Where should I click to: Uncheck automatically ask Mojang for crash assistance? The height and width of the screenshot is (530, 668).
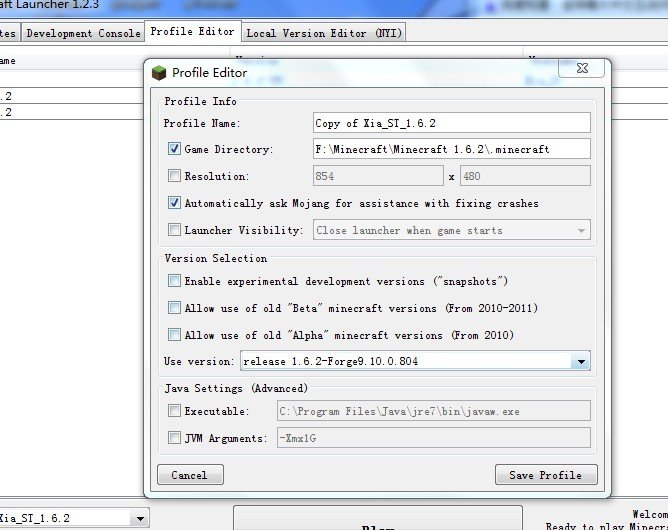tap(175, 203)
